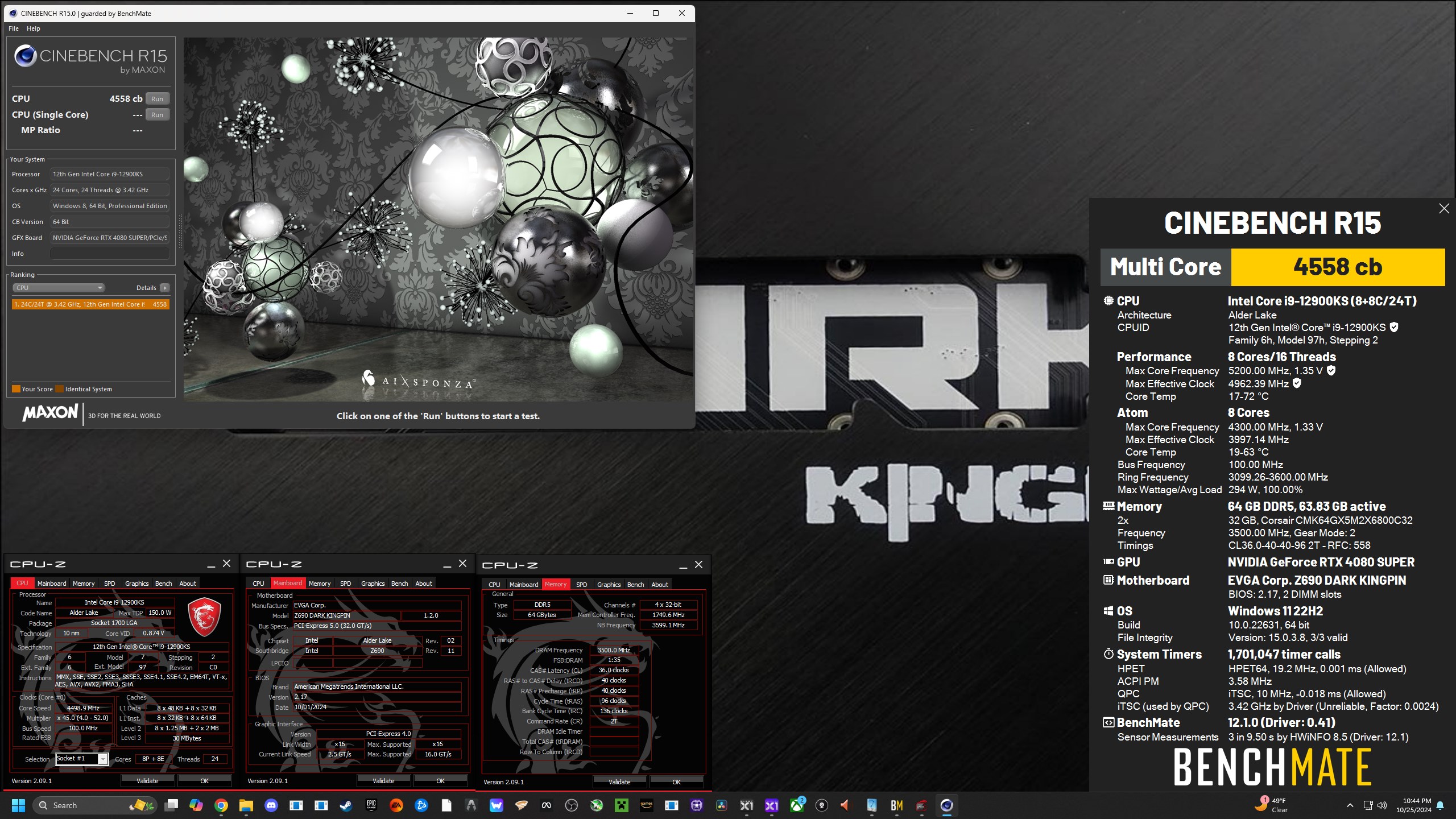Image resolution: width=1456 pixels, height=819 pixels.
Task: Click '12th Gen Intel Core i9-12900KS' Processor field in Cinebench
Action: point(110,174)
